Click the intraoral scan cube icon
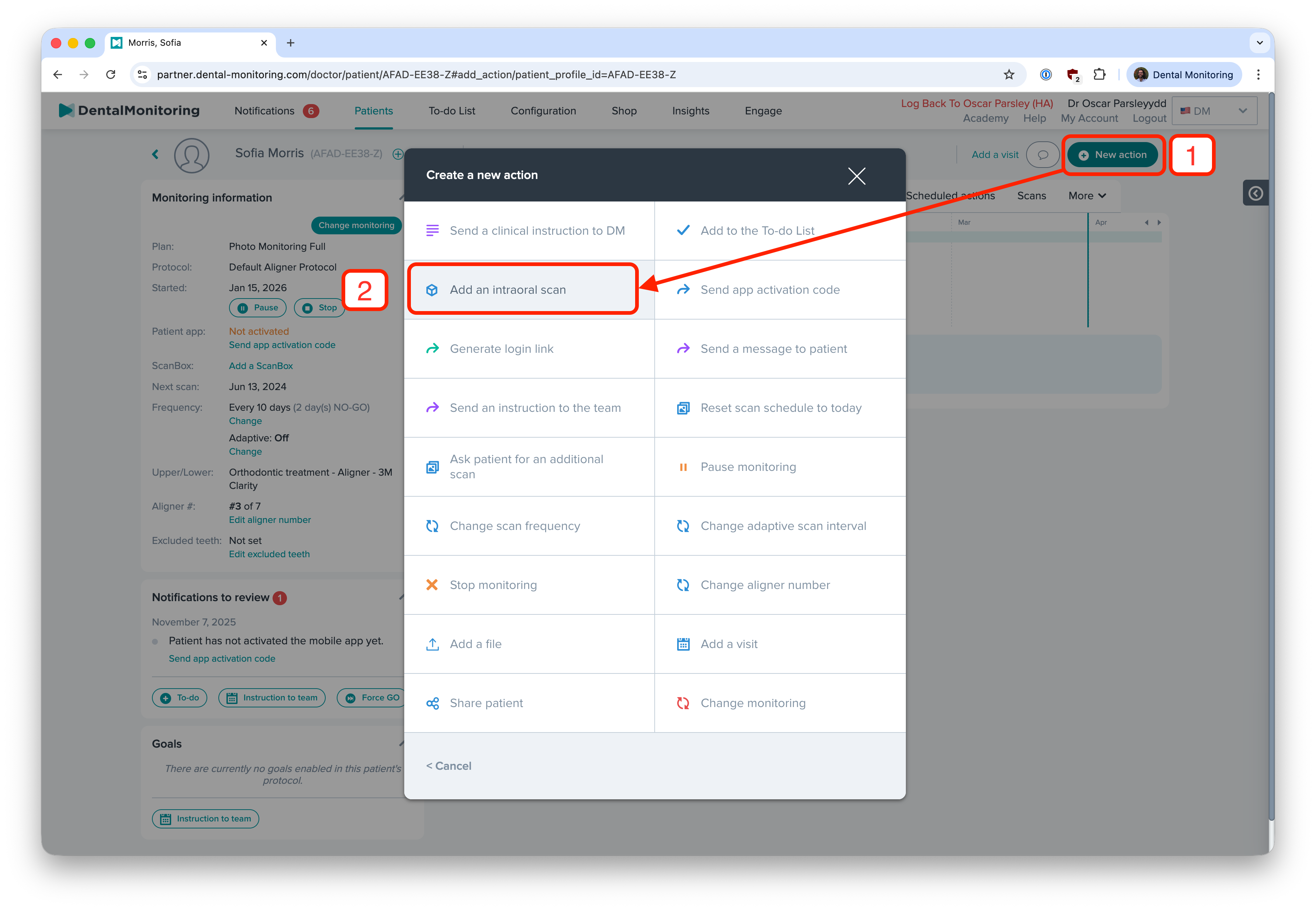Image resolution: width=1316 pixels, height=910 pixels. 432,290
